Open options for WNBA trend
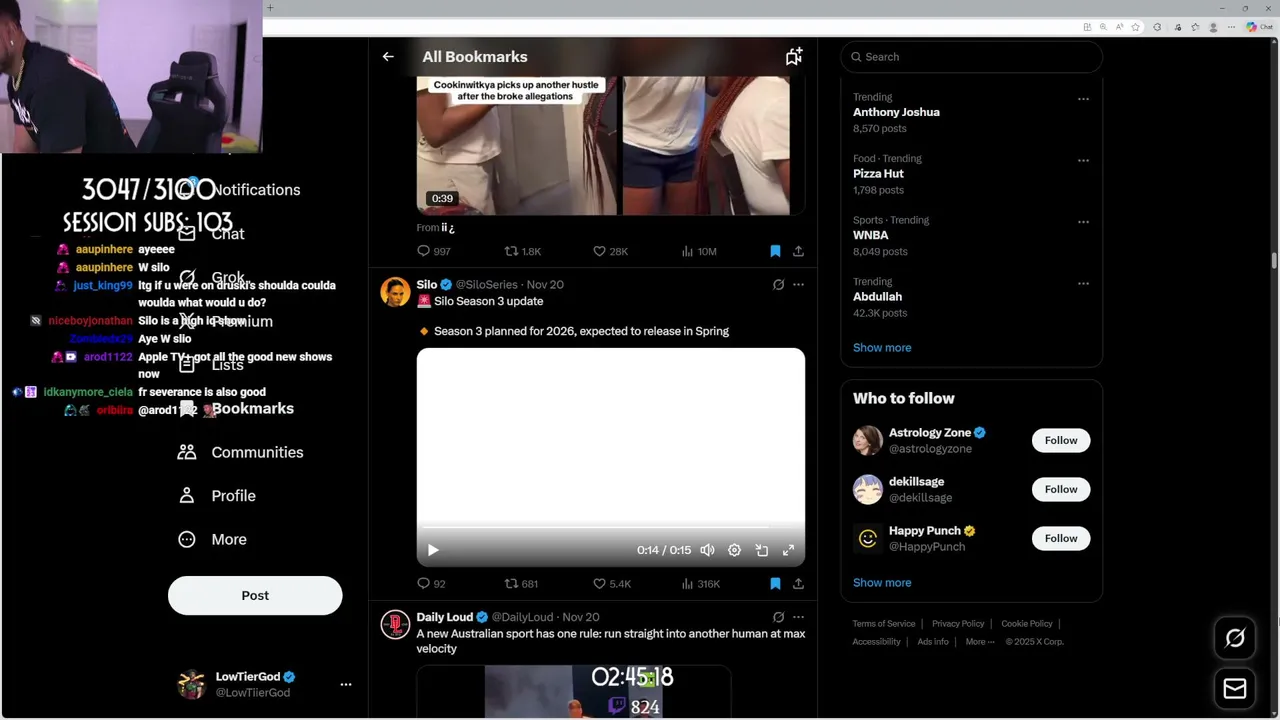This screenshot has width=1280, height=720. tap(1083, 222)
